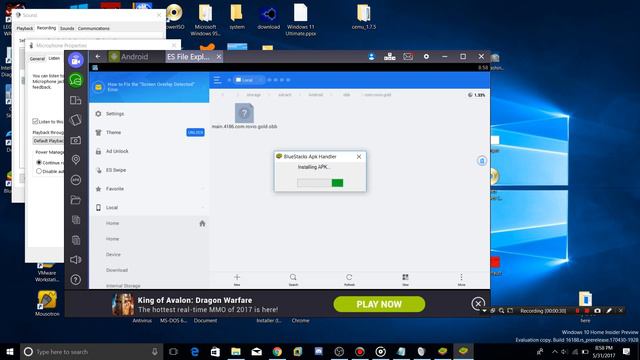
Task: Rotate screen using BlueStacks sidebar icon
Action: coord(76,120)
